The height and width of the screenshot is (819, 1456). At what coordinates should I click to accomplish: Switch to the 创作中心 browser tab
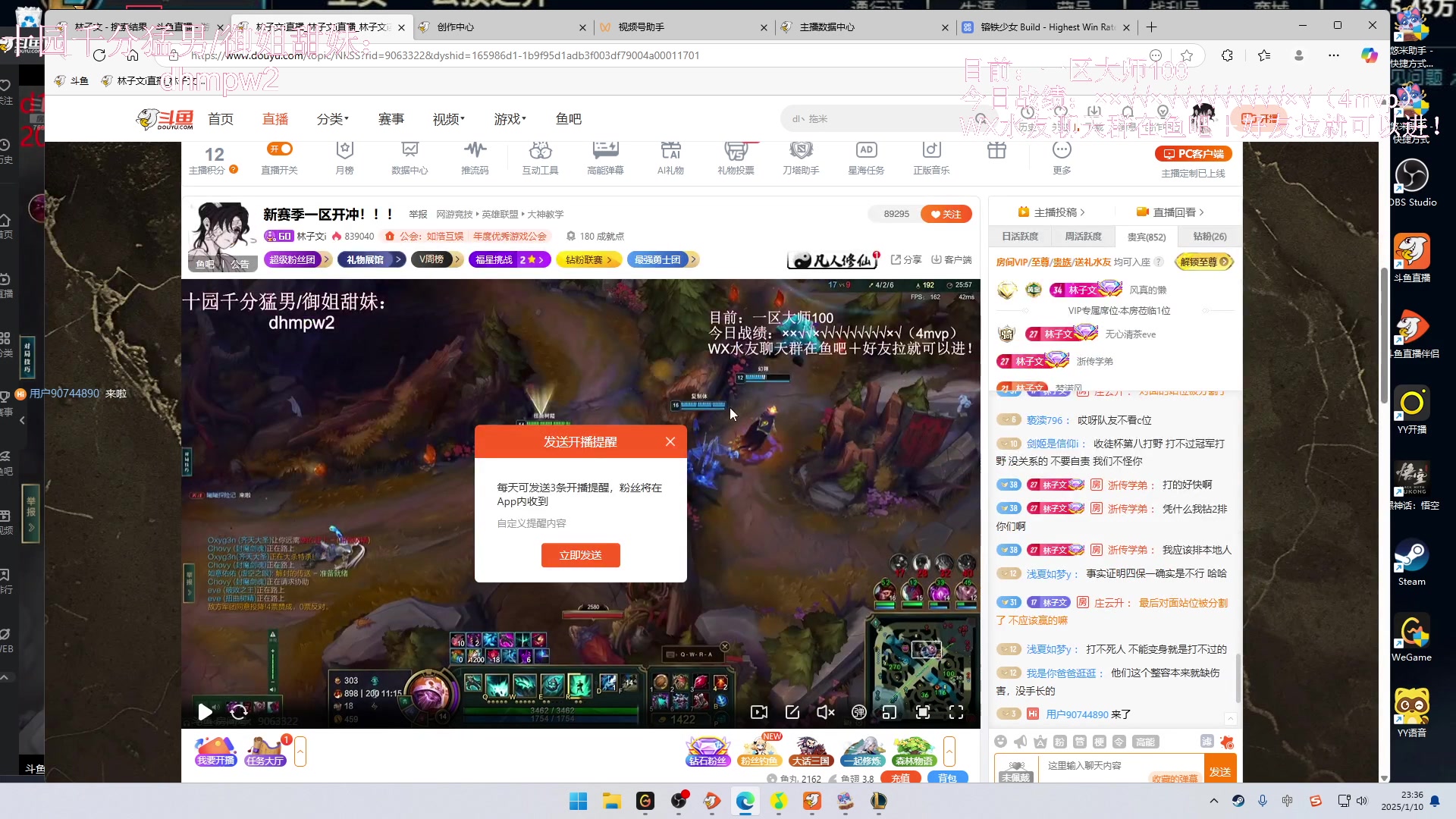[x=501, y=27]
